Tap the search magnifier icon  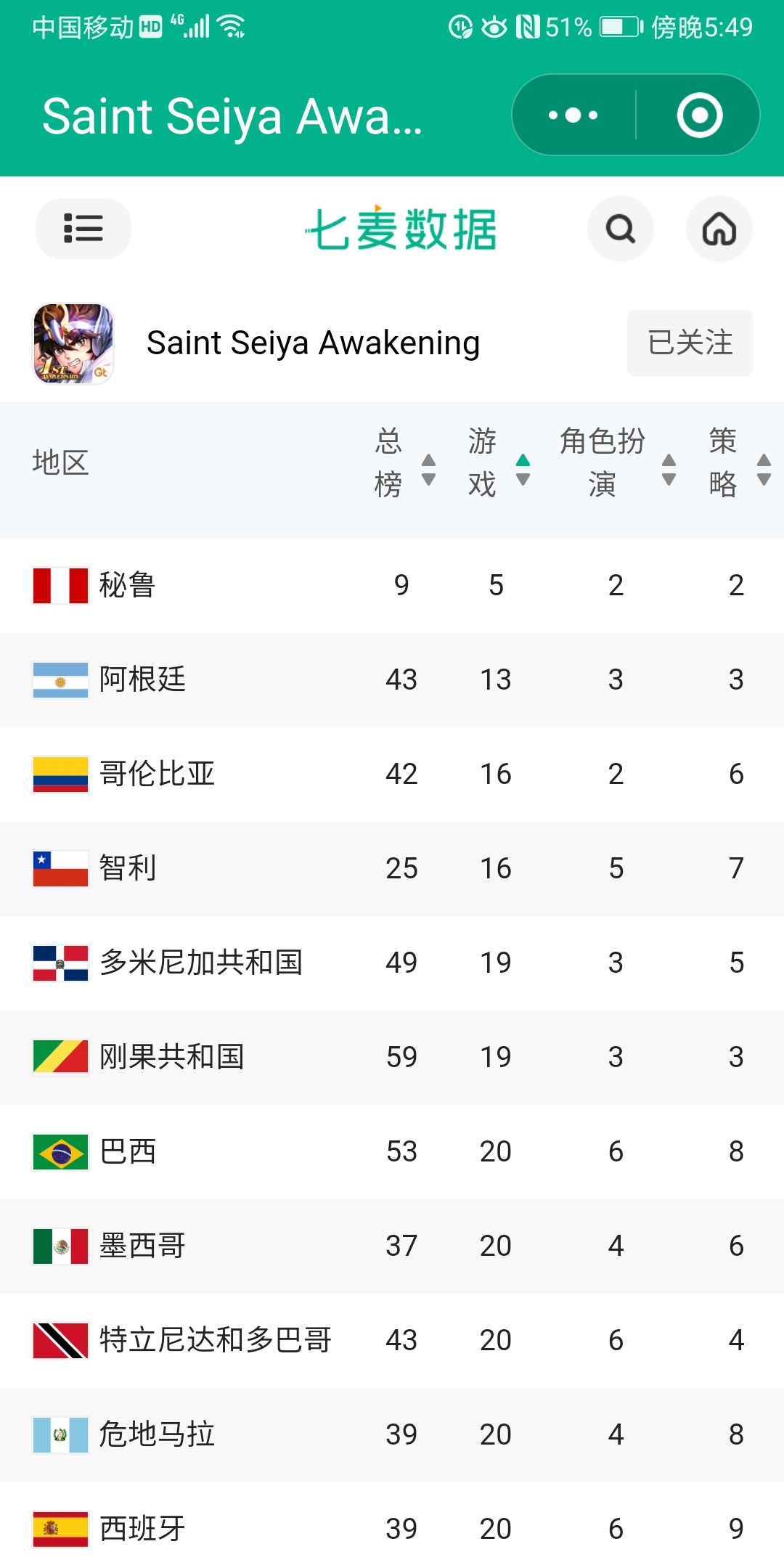click(620, 229)
